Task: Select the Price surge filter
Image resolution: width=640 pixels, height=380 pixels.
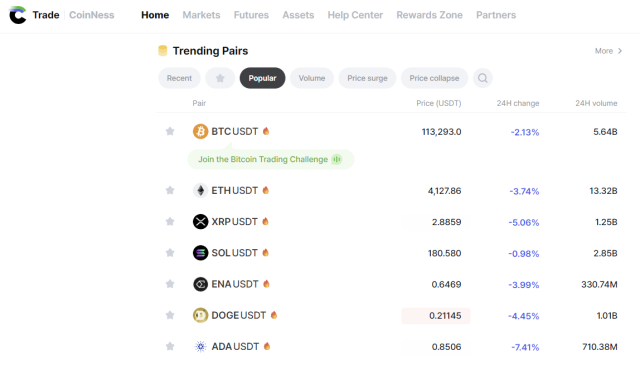Action: tap(367, 78)
